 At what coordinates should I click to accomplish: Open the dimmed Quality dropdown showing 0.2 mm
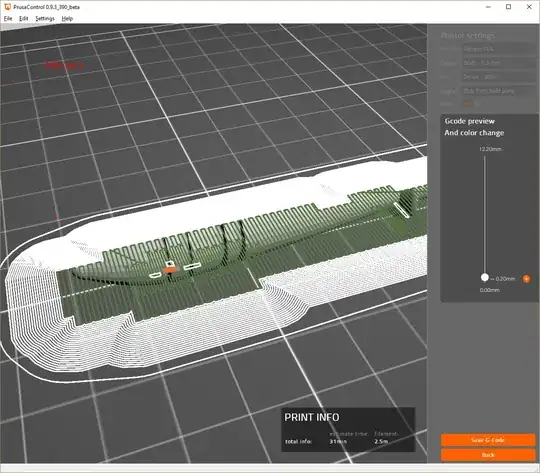(498, 63)
